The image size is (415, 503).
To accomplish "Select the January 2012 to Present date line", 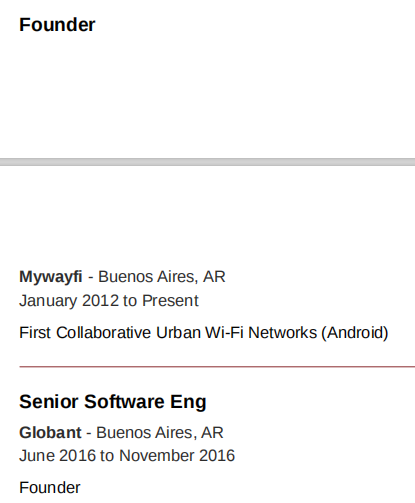I will coord(109,301).
